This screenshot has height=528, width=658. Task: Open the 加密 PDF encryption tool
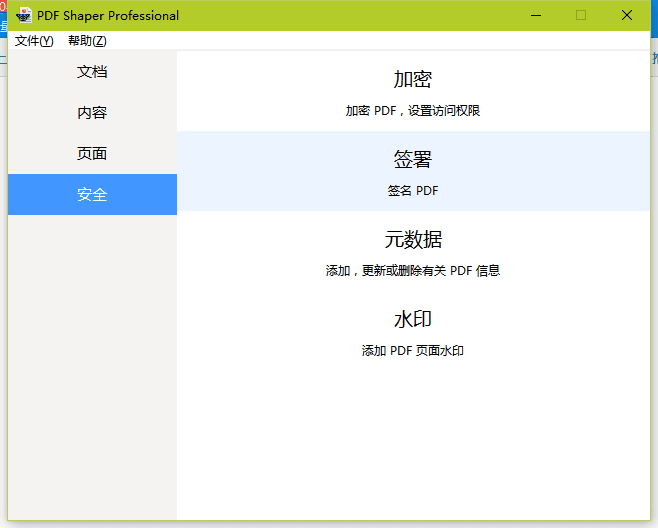tap(413, 91)
